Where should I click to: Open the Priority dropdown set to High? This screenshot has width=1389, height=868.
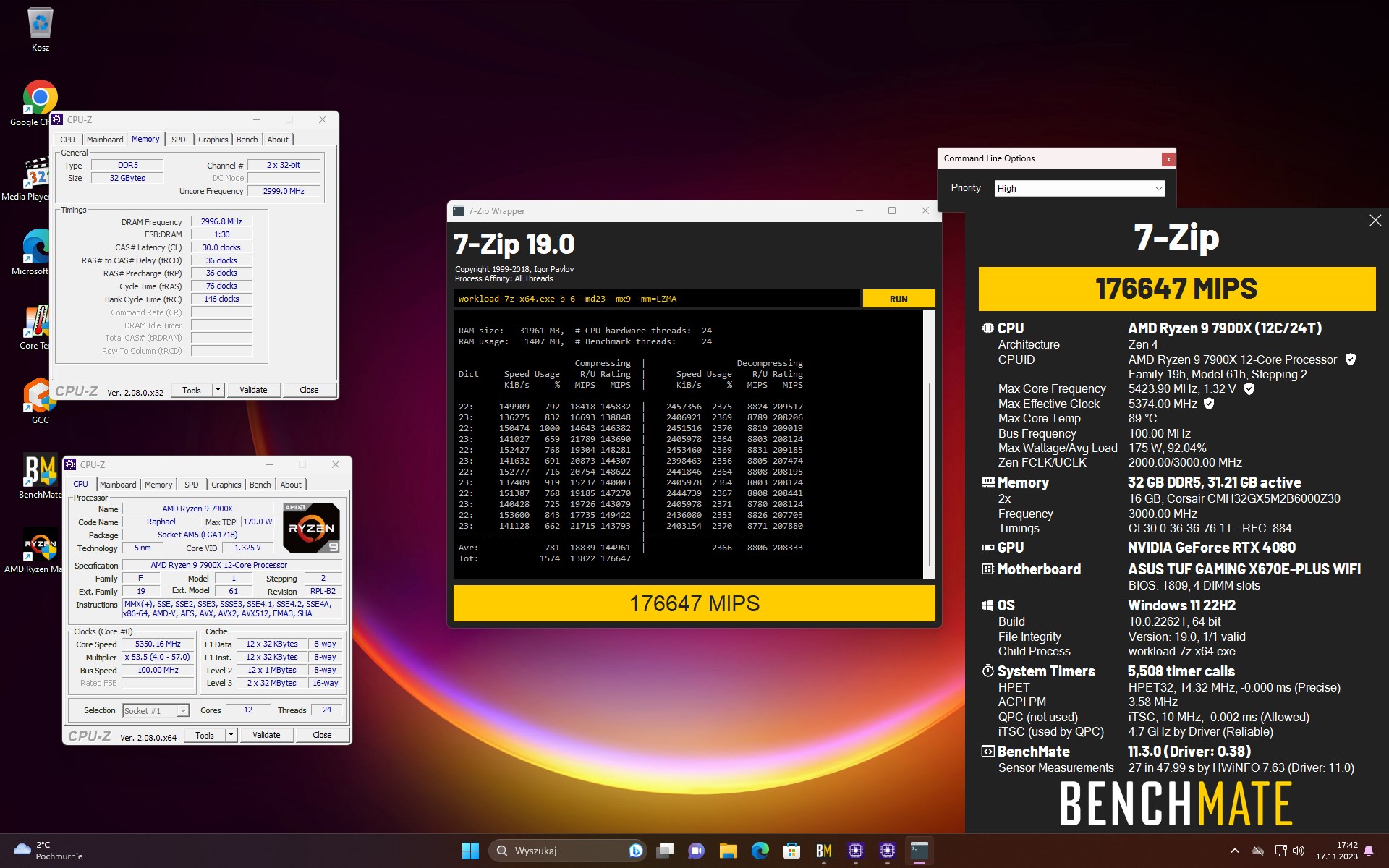(x=1079, y=188)
